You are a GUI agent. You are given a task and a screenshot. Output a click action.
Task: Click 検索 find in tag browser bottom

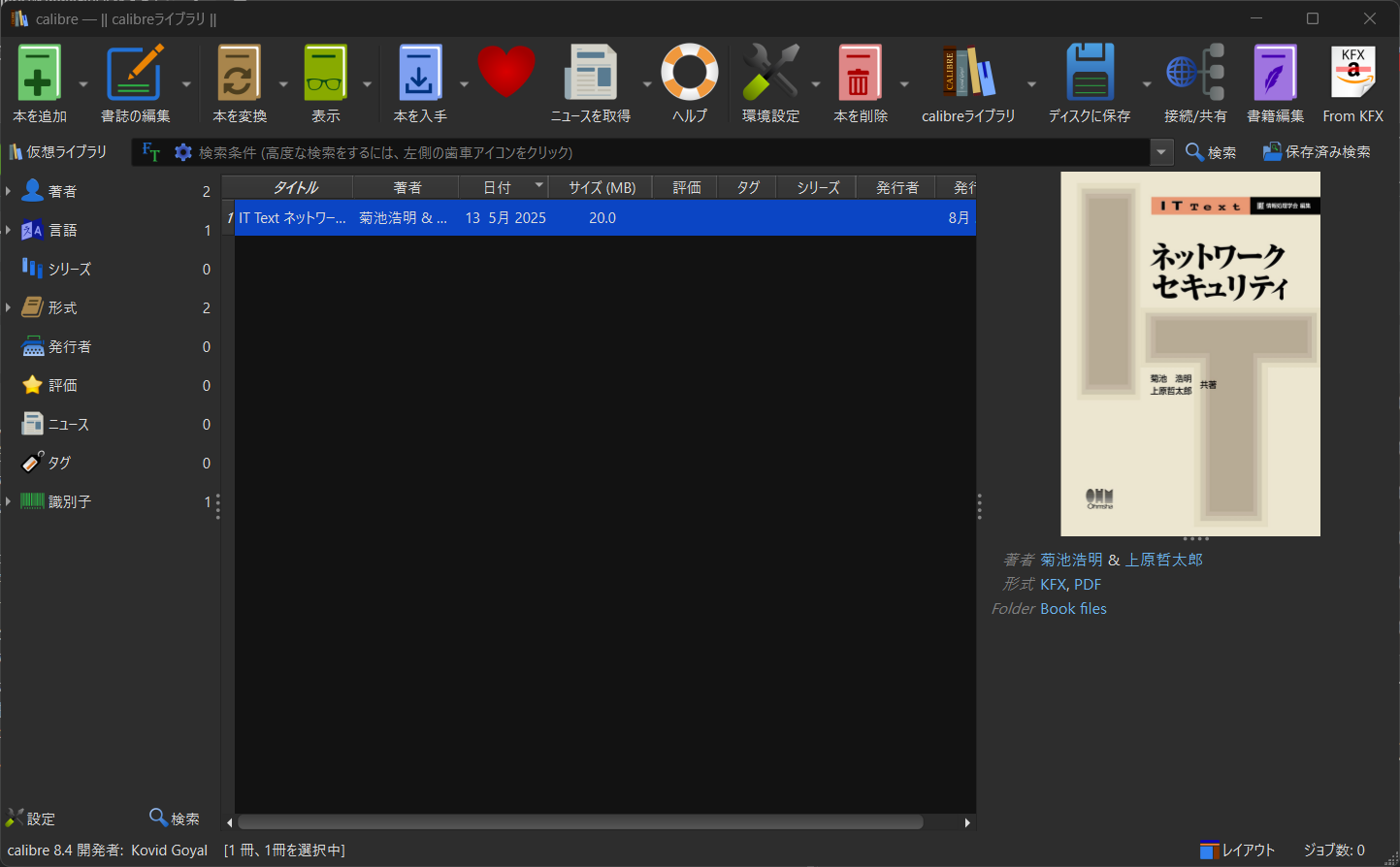coord(175,819)
